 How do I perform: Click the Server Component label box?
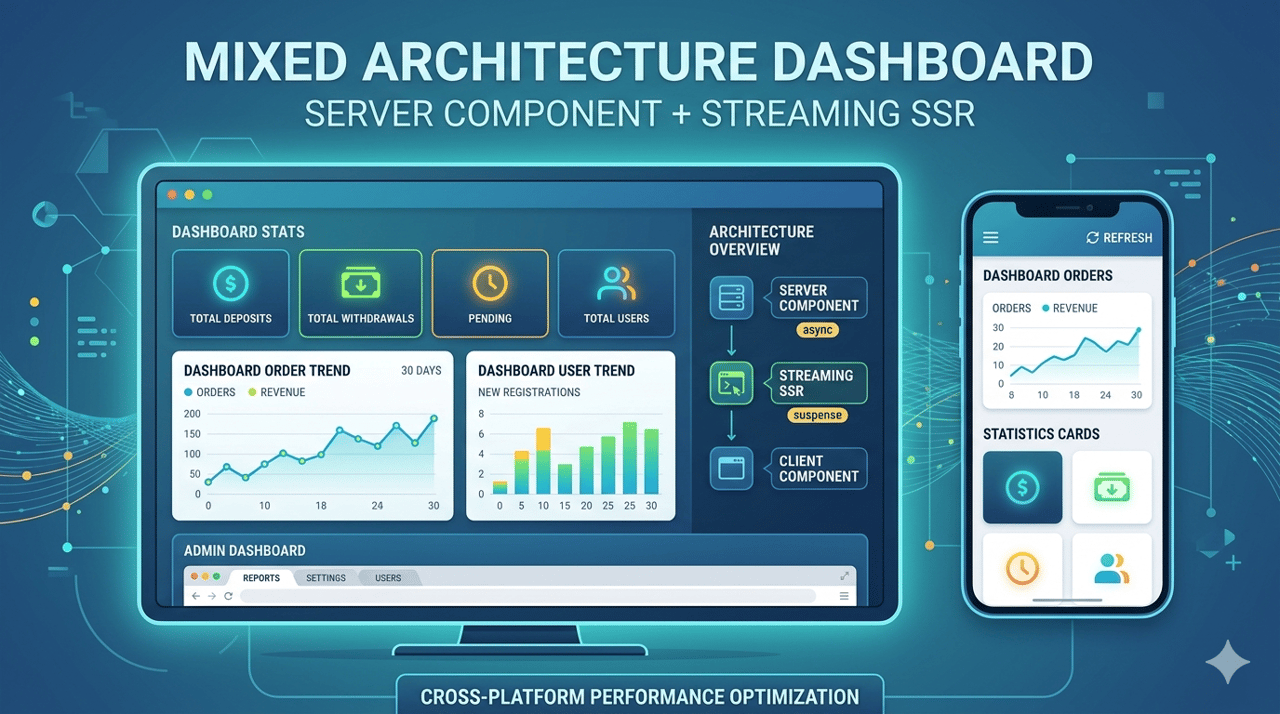[819, 298]
